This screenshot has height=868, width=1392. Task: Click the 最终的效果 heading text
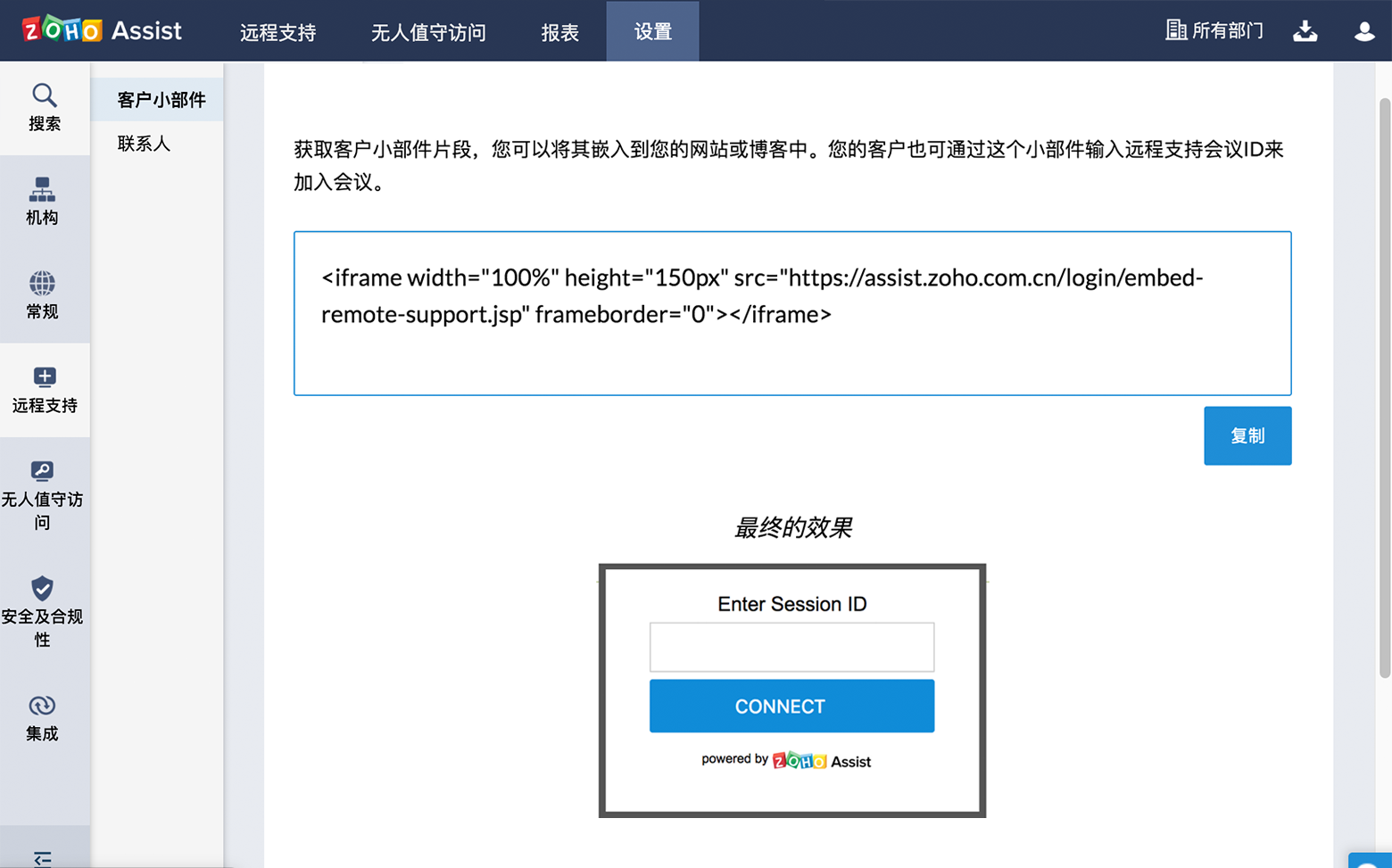tap(792, 527)
